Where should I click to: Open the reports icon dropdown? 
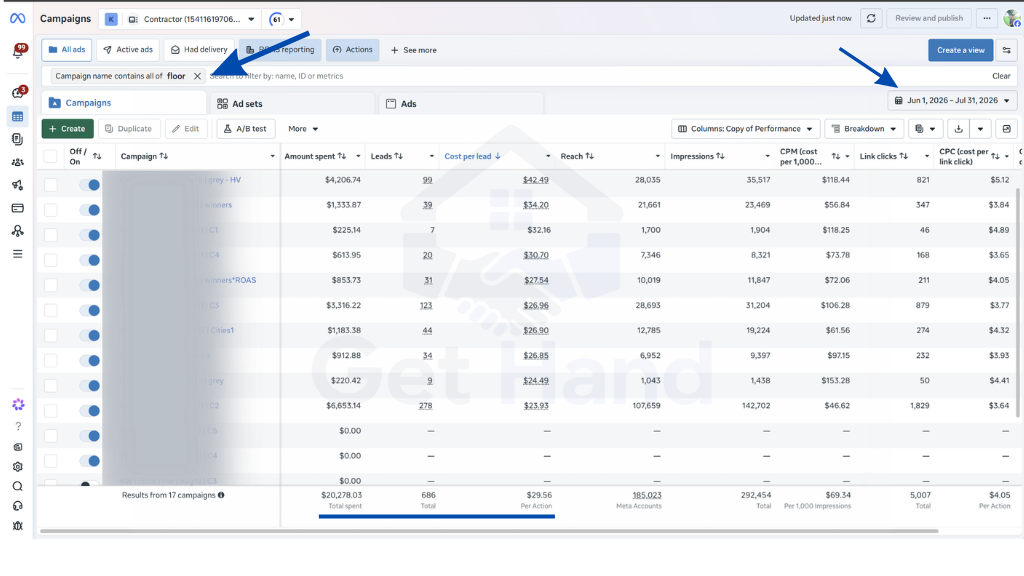point(925,129)
